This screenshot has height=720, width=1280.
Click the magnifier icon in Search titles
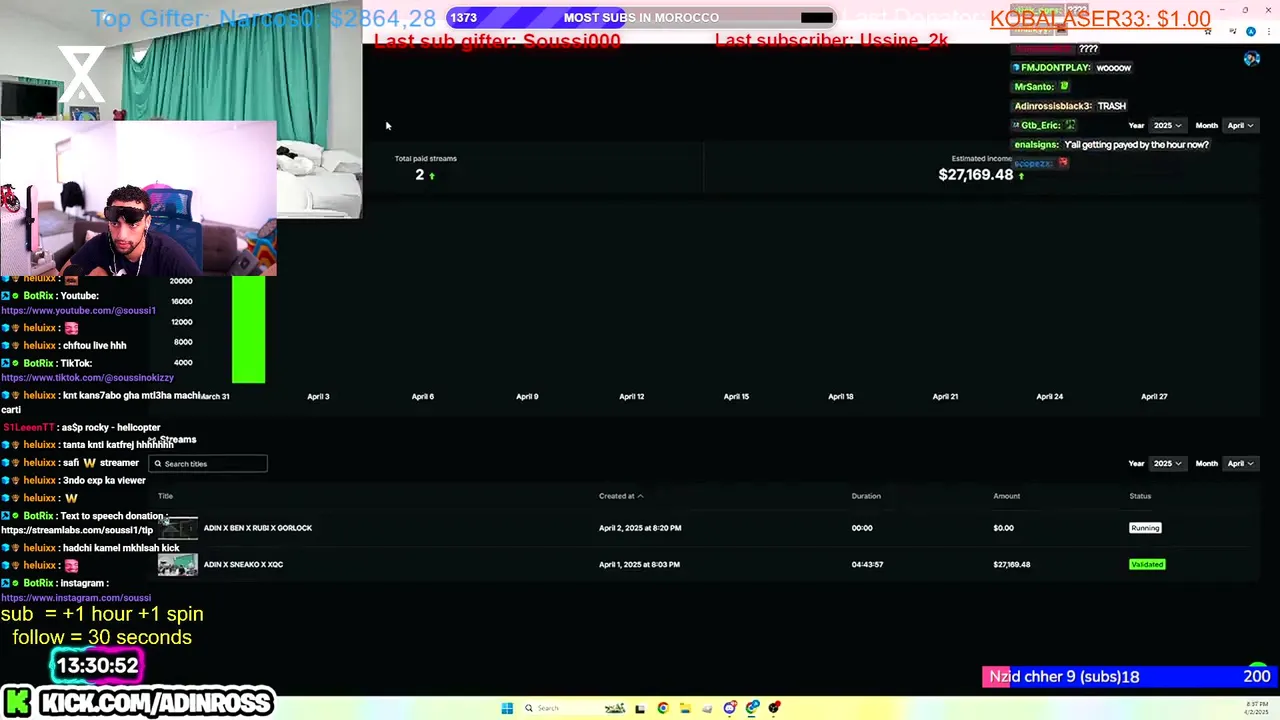pos(158,464)
